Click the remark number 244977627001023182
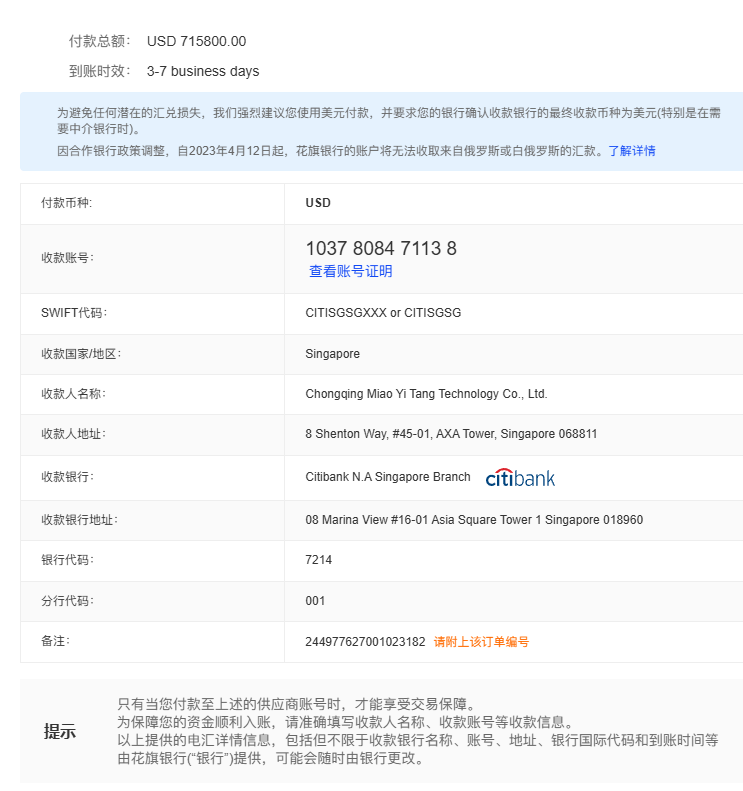Screen dimensions: 743x791 [365, 642]
